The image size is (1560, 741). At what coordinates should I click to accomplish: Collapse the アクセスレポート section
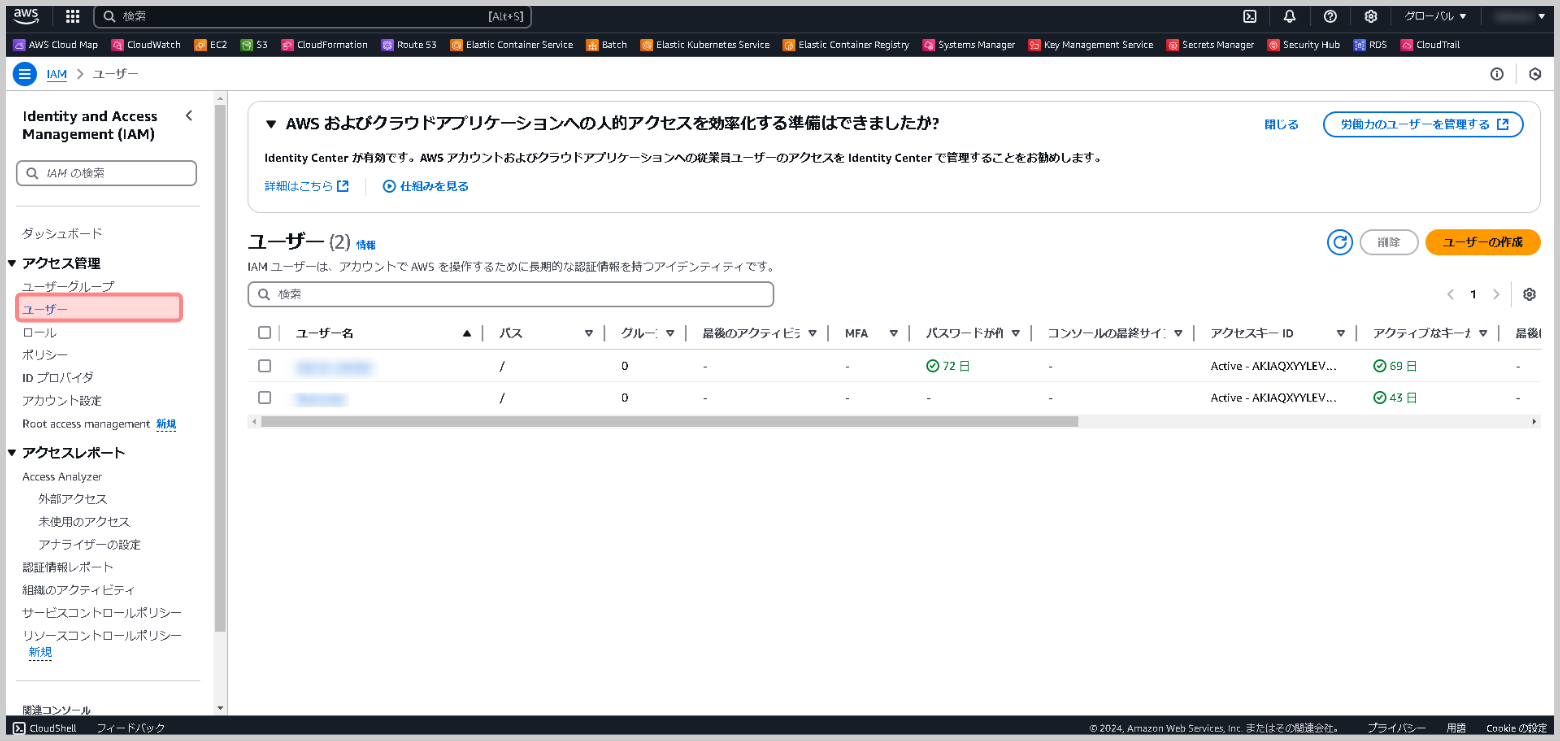[12, 453]
